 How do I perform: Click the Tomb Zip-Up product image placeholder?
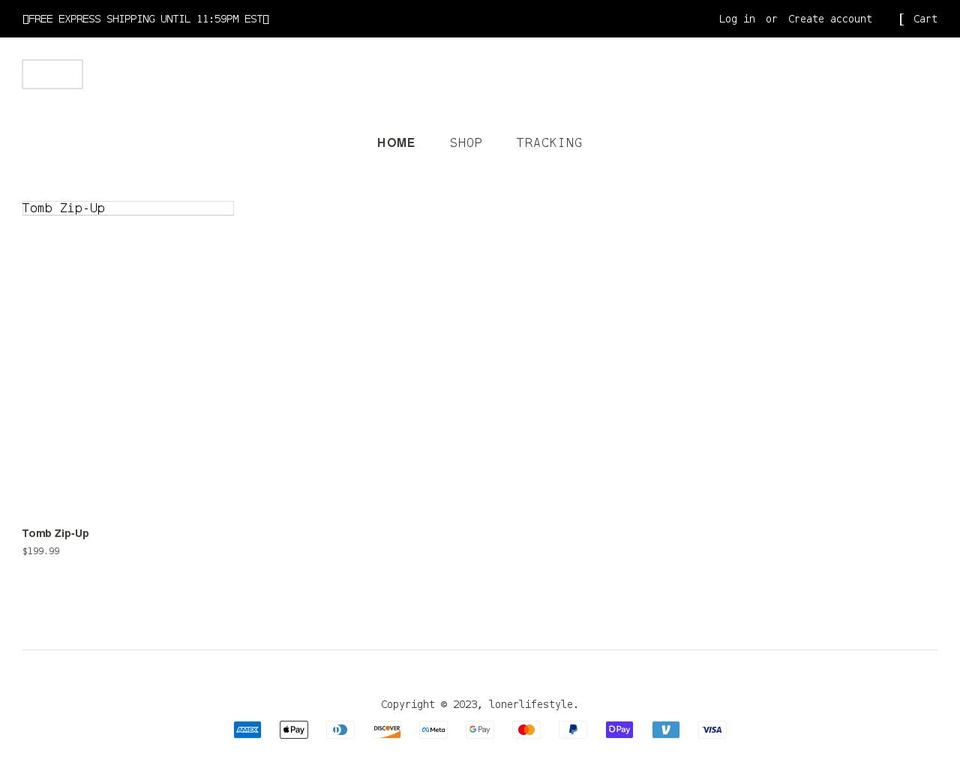tap(128, 208)
